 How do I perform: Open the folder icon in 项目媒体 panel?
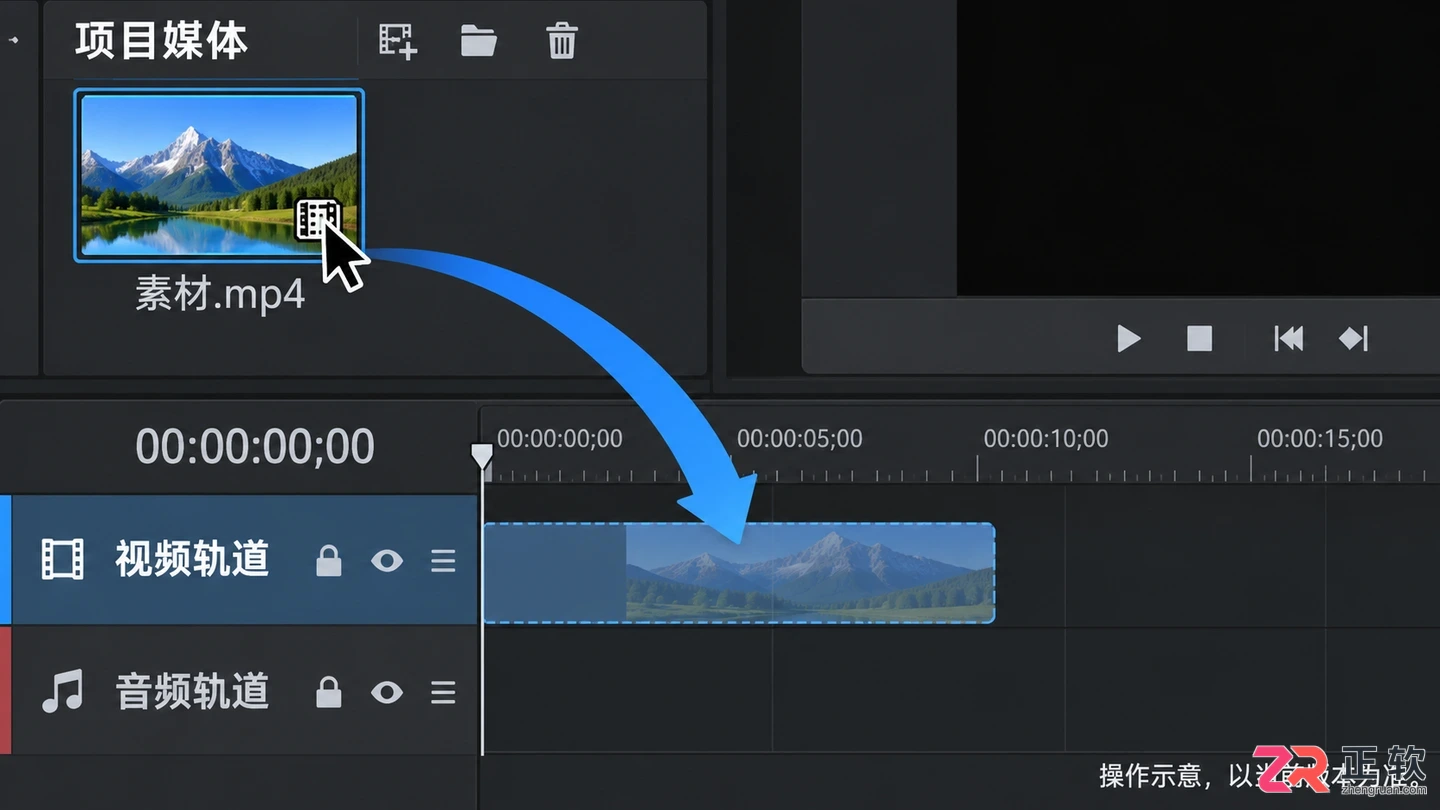pyautogui.click(x=478, y=41)
